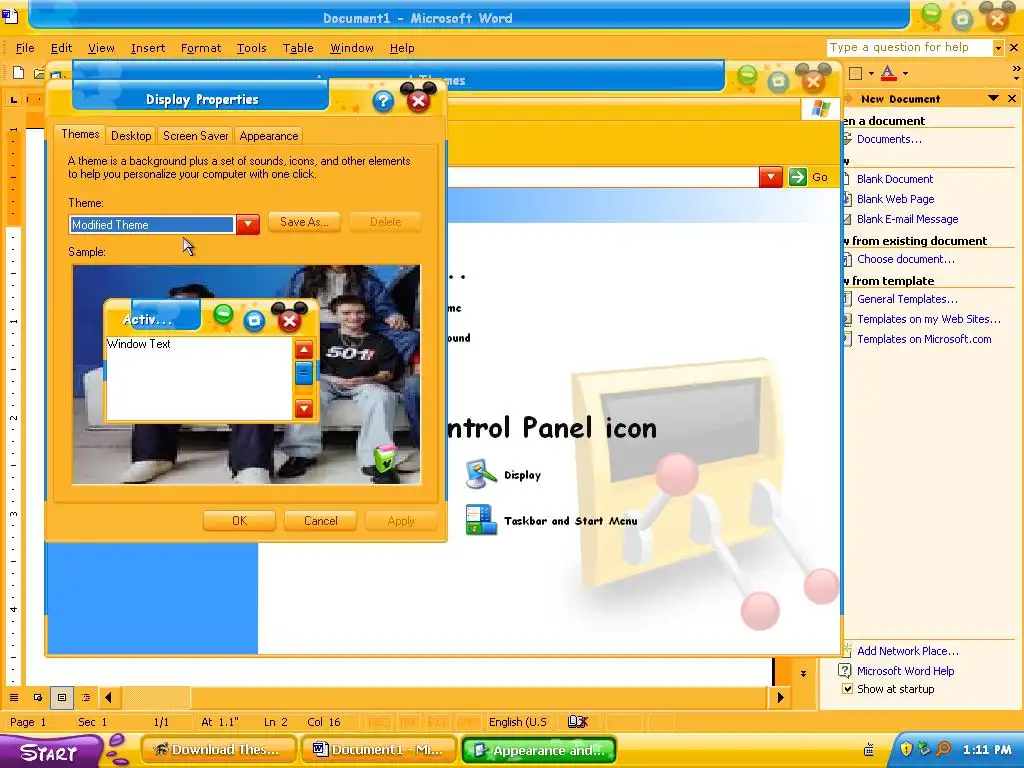Switch to the Appearance tab

pos(268,136)
